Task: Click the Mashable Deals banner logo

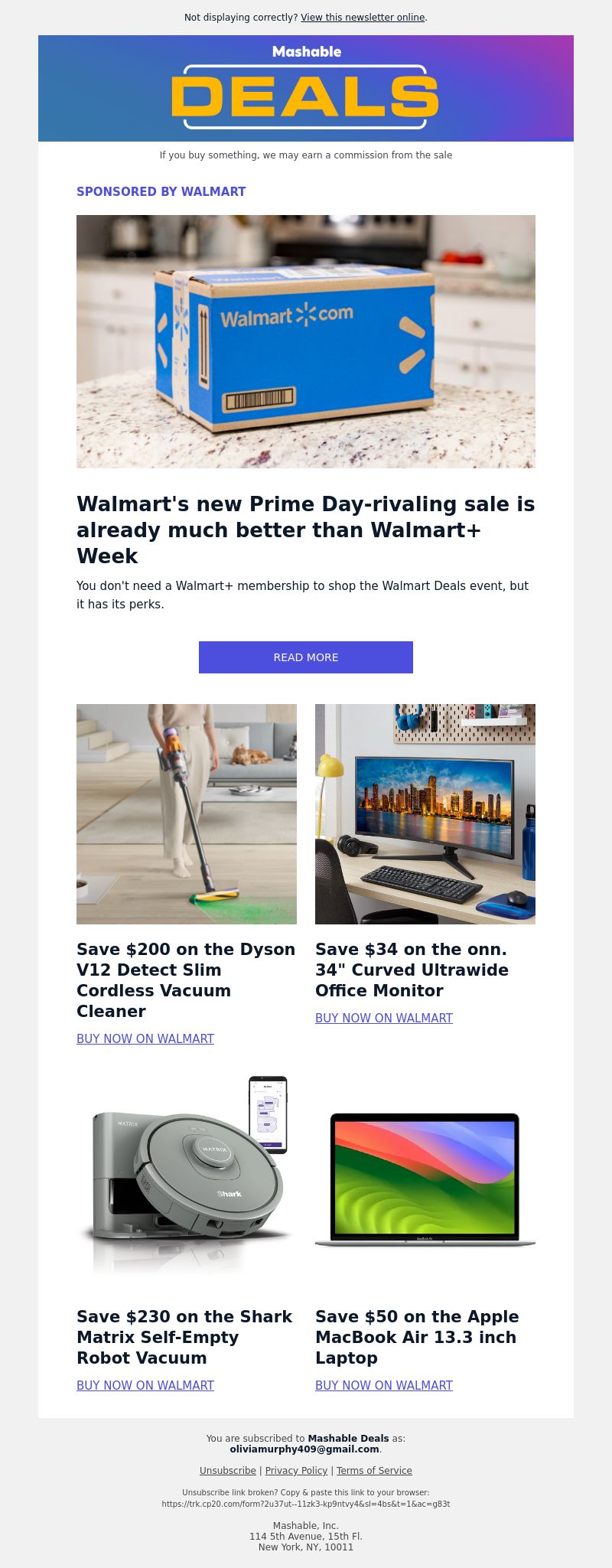Action: click(x=306, y=88)
